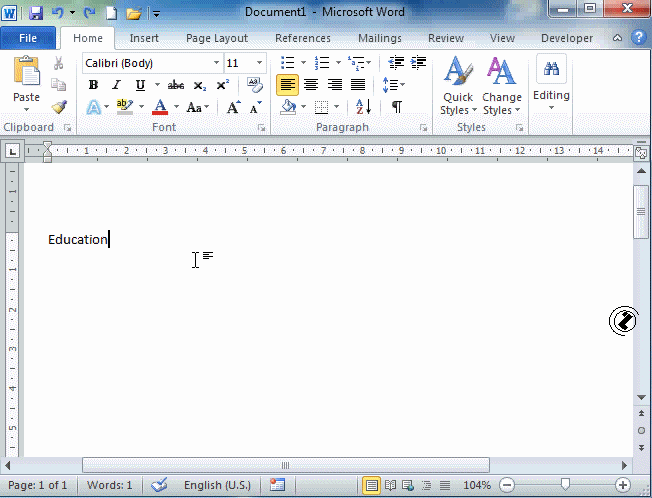The image size is (652, 498).
Task: Toggle Show/Hide paragraph marks
Action: 396,107
